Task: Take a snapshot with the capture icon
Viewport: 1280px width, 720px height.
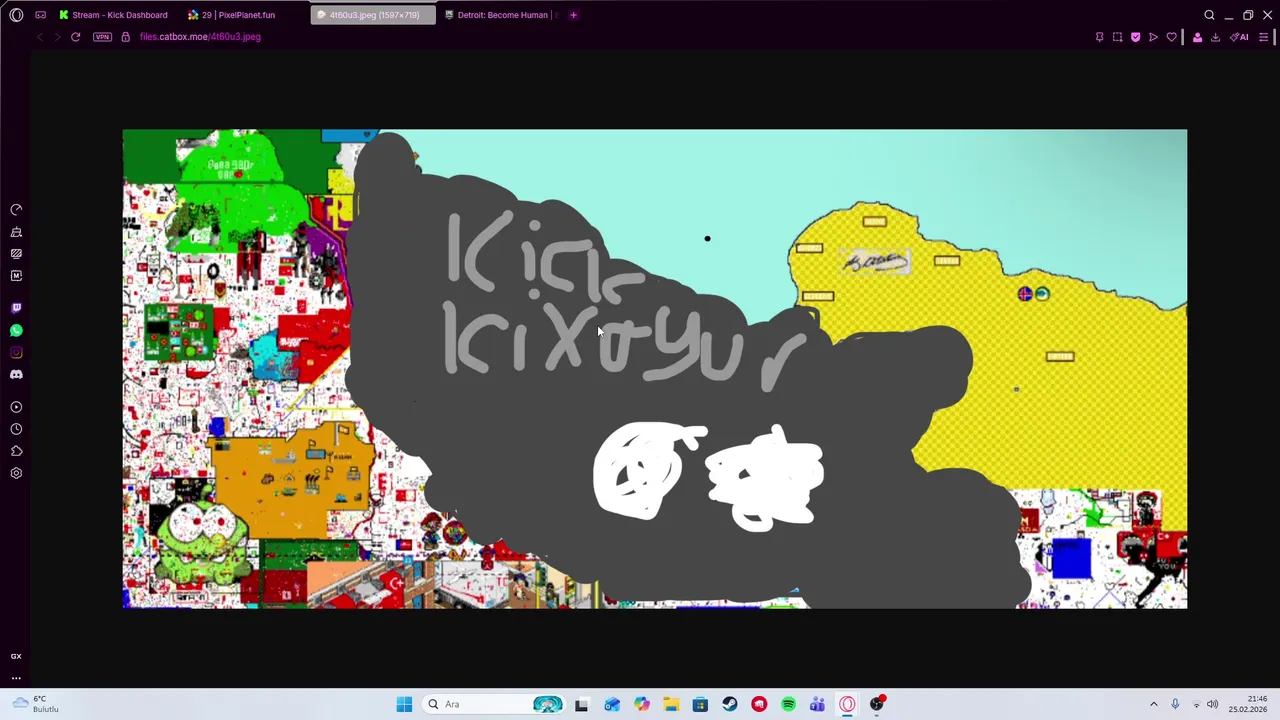Action: click(1117, 37)
